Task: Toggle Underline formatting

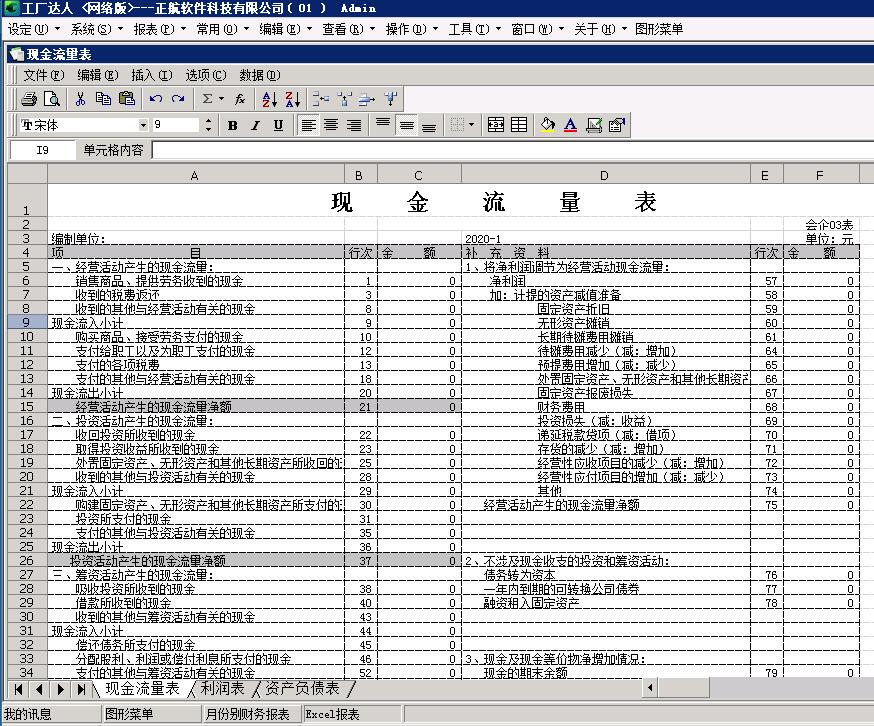Action: pos(278,125)
